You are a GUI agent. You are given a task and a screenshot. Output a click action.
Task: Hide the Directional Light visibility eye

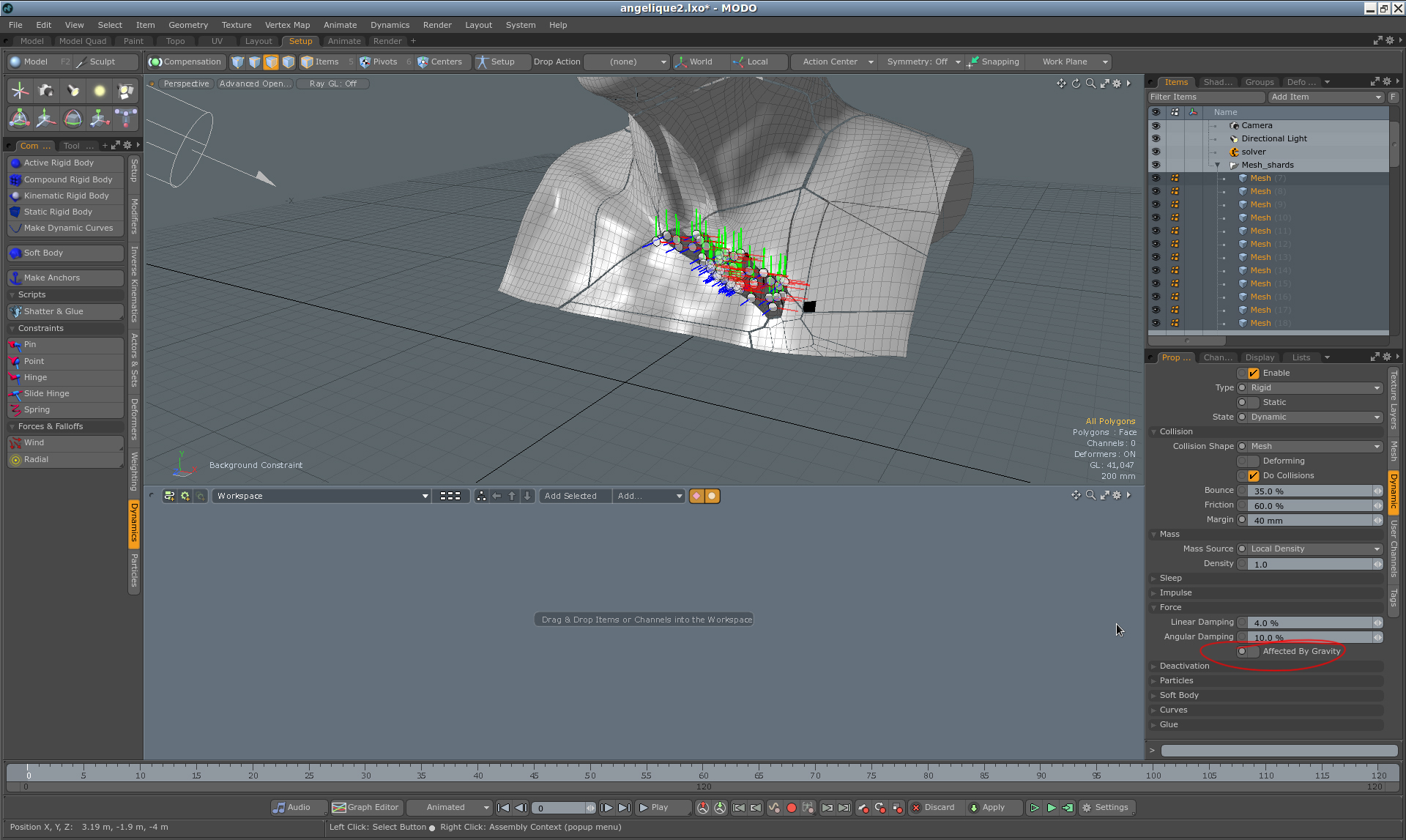(x=1156, y=138)
